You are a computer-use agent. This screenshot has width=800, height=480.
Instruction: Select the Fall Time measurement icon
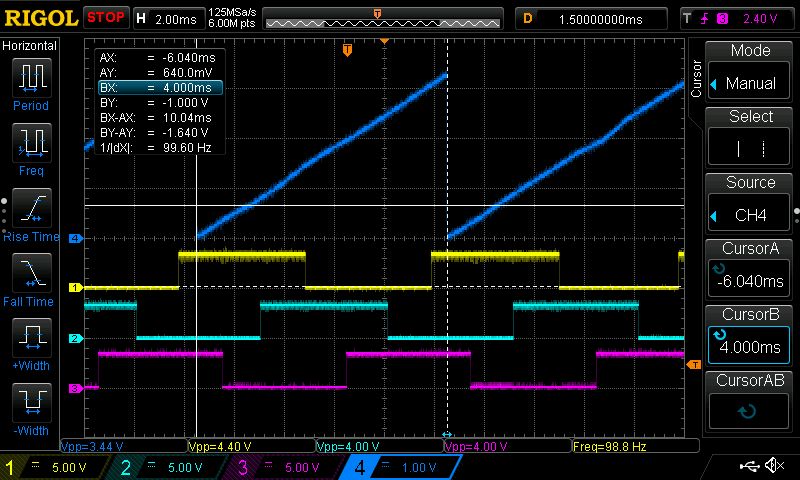32,272
